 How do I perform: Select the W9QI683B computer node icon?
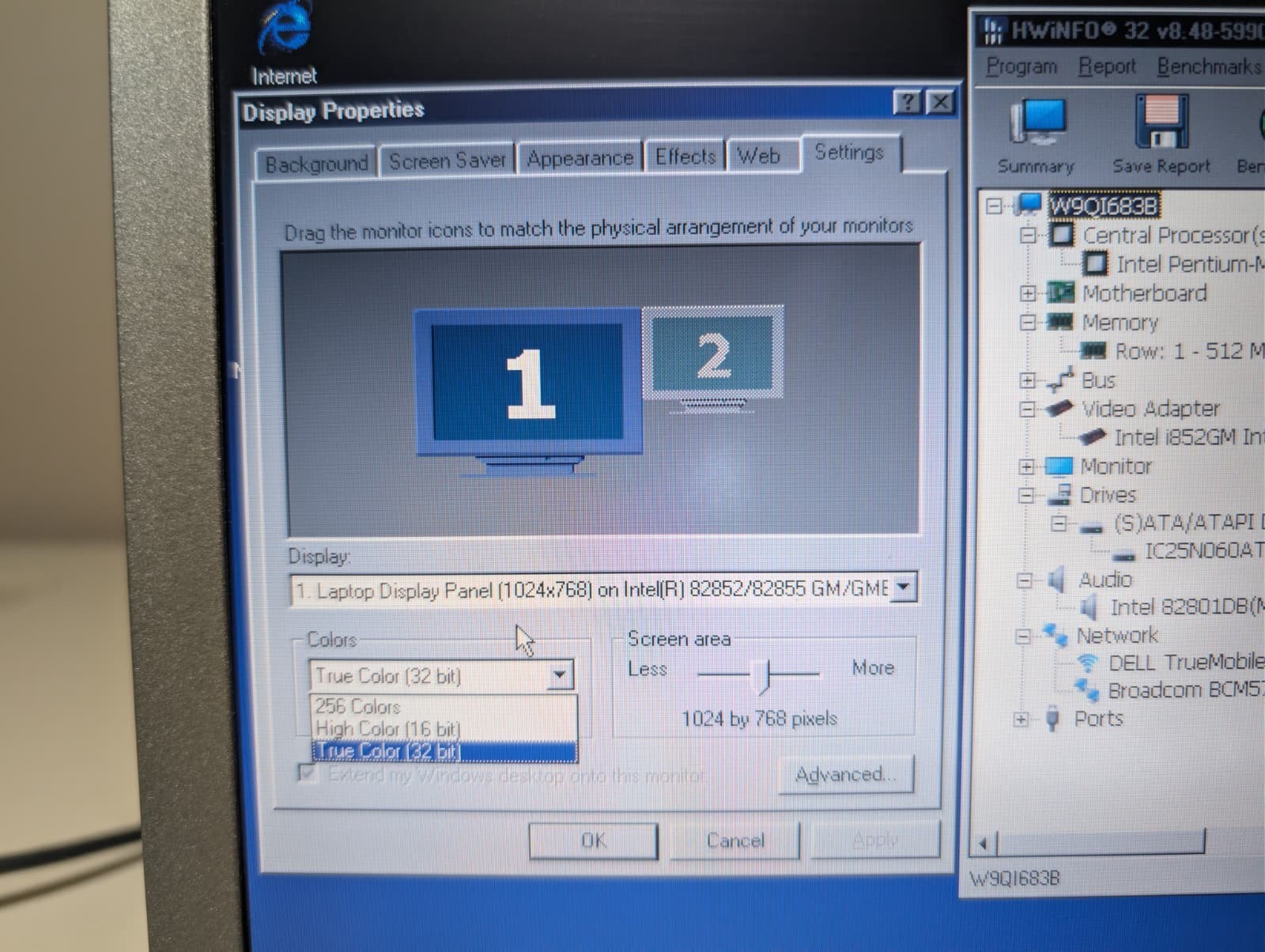pos(1029,205)
